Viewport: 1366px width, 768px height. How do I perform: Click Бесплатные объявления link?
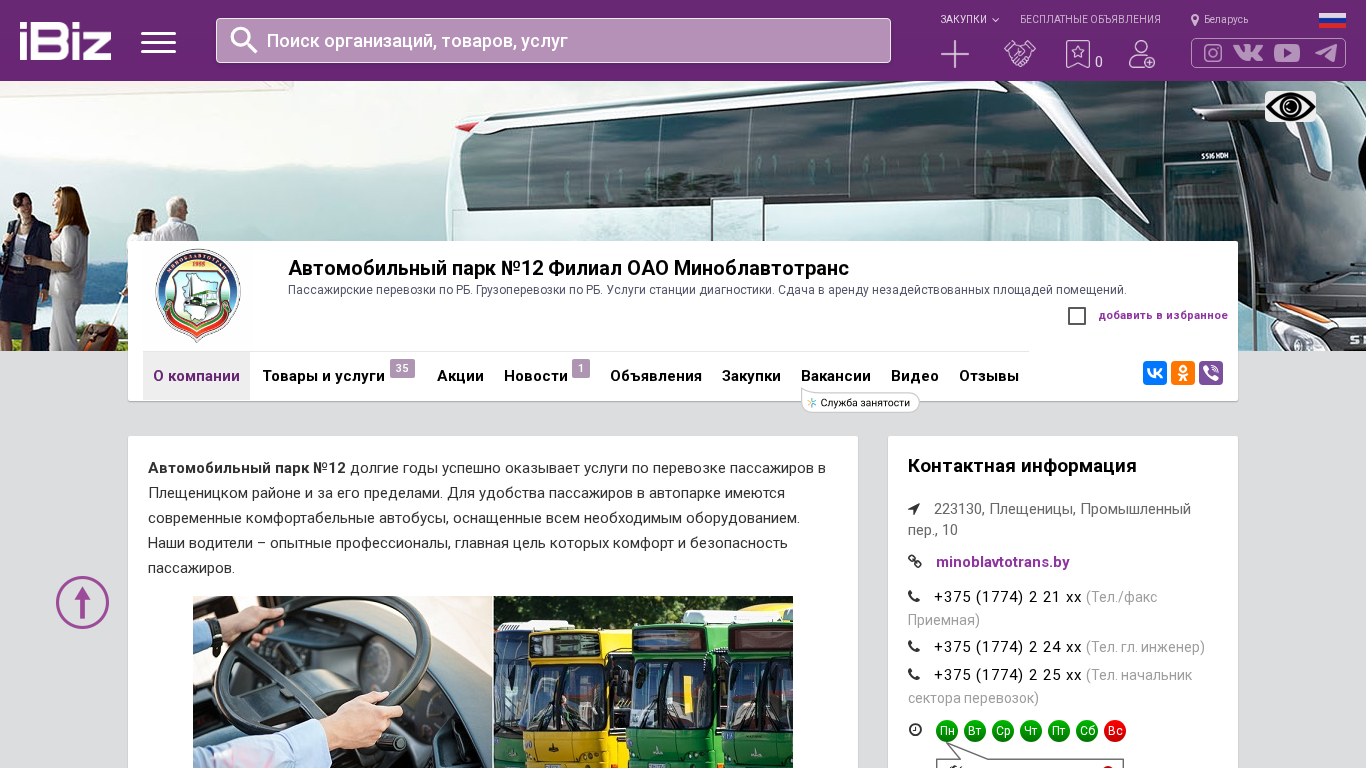pyautogui.click(x=1090, y=19)
